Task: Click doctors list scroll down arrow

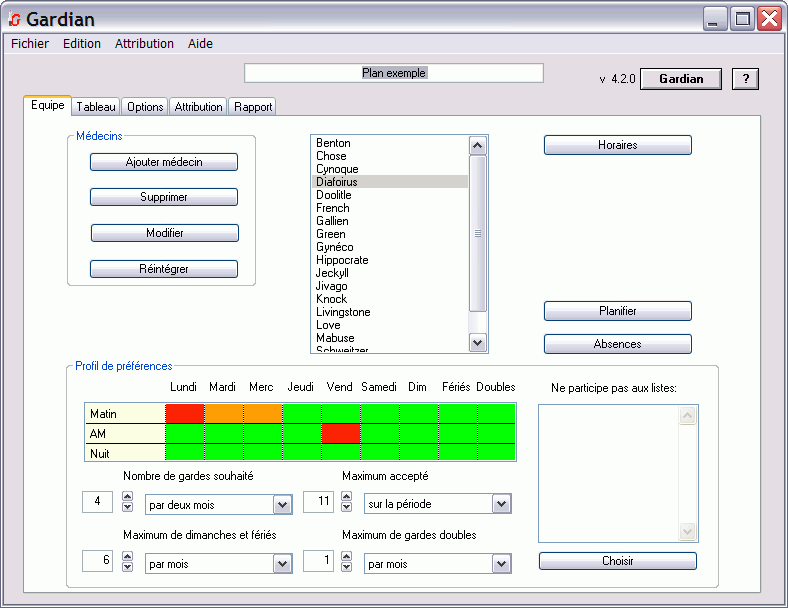Action: 477,343
